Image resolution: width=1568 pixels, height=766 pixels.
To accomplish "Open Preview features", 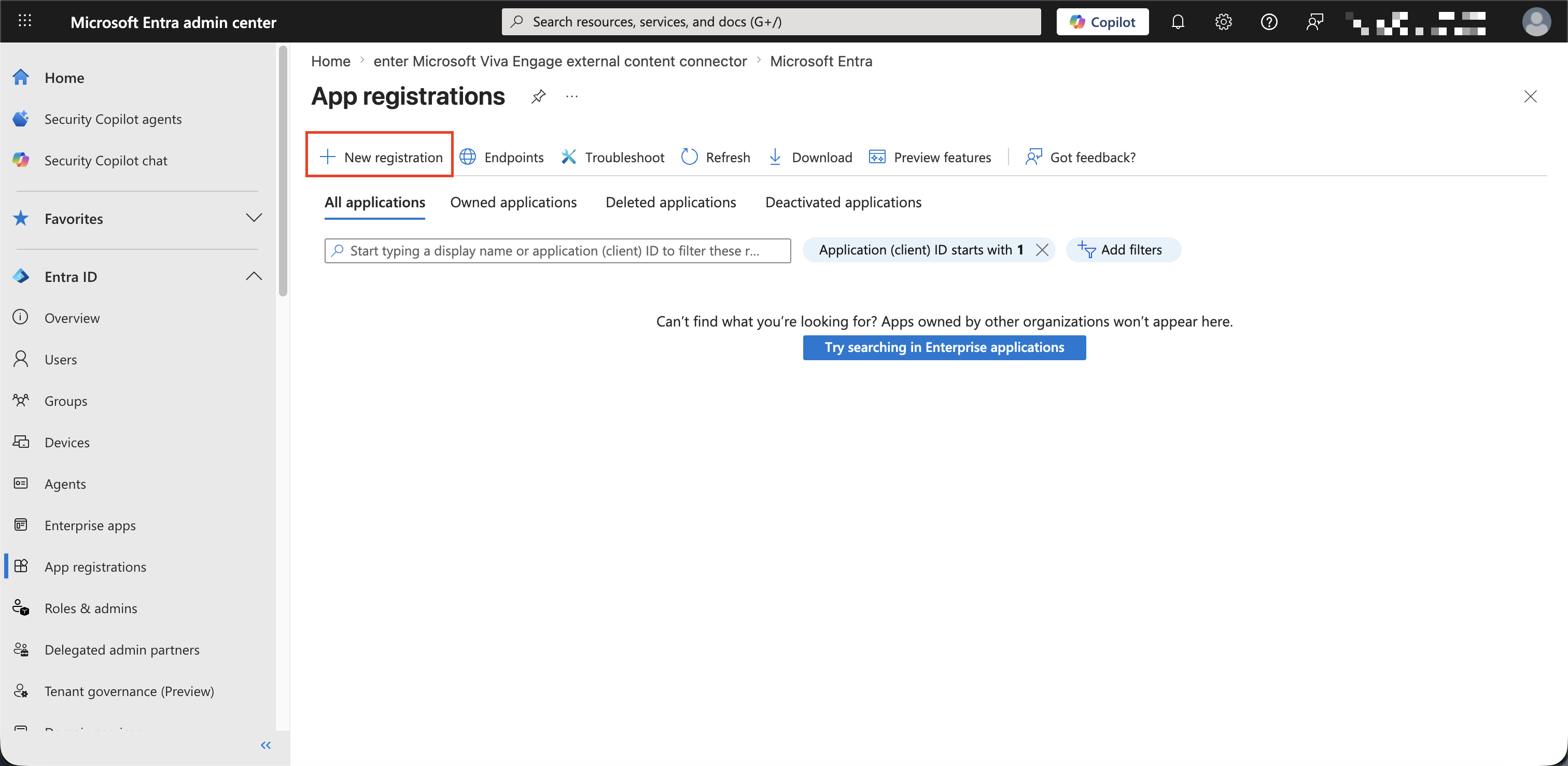I will coord(930,157).
